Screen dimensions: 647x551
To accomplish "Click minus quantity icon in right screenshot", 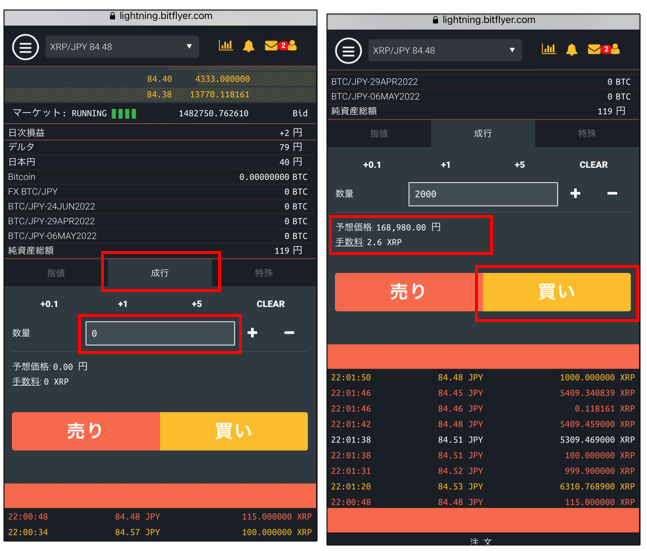I will coord(612,193).
